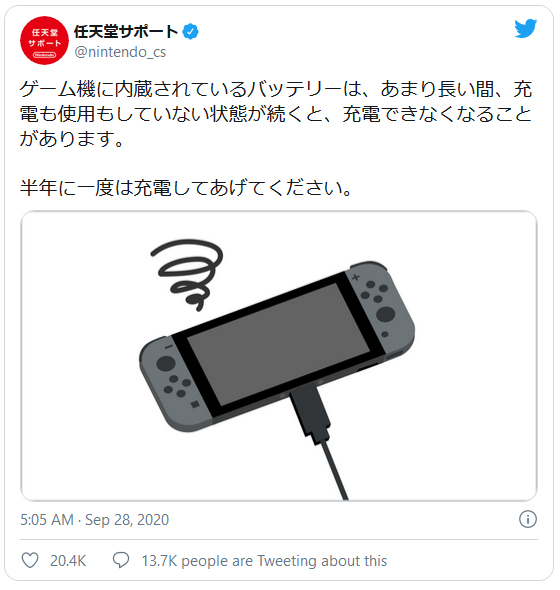Image resolution: width=560 pixels, height=590 pixels.
Task: Click the 任天堂サポート display name
Action: pyautogui.click(x=126, y=32)
